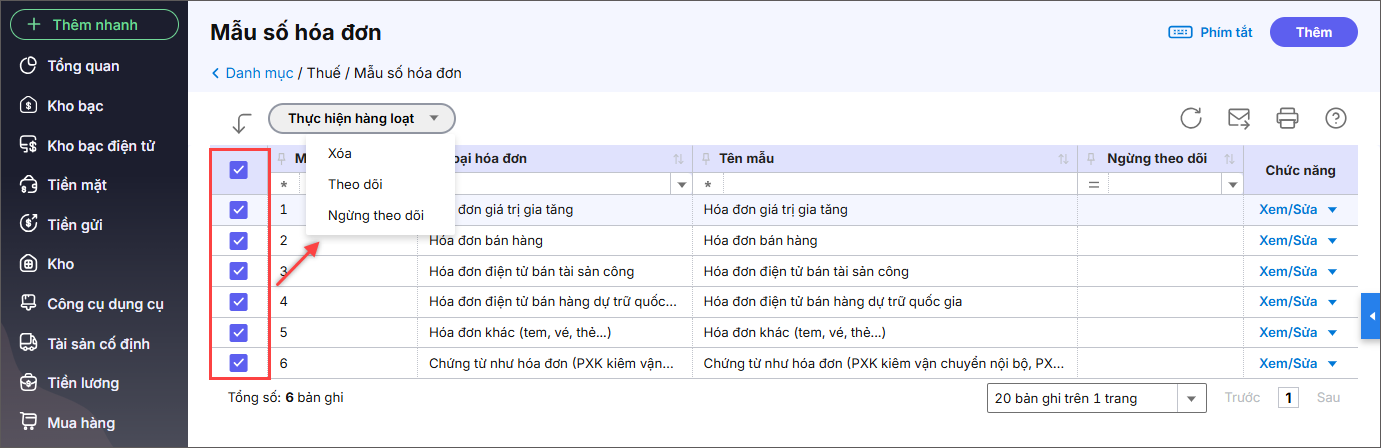
Task: Expand the blue side panel arrow tab
Action: pos(1372,316)
